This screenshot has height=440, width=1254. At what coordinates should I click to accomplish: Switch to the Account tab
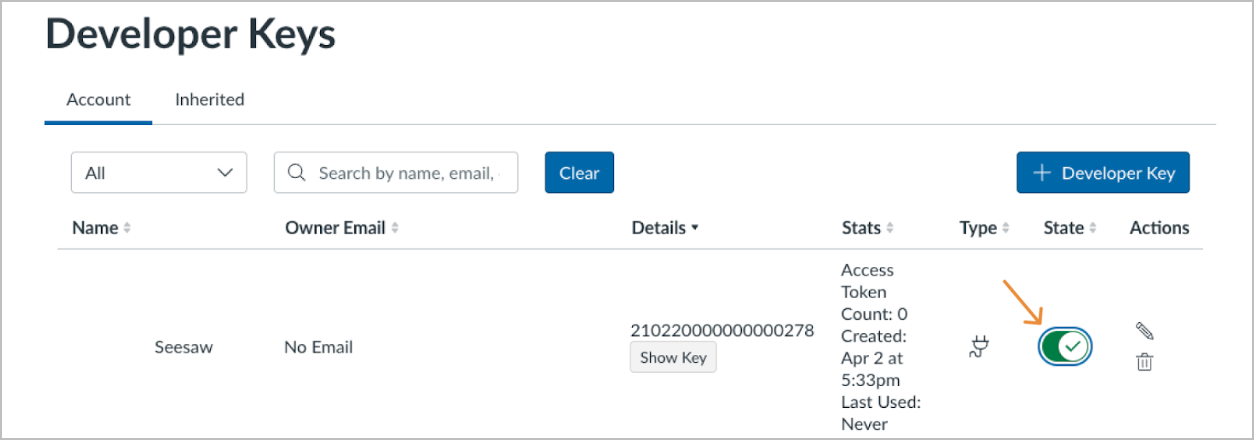[x=98, y=100]
